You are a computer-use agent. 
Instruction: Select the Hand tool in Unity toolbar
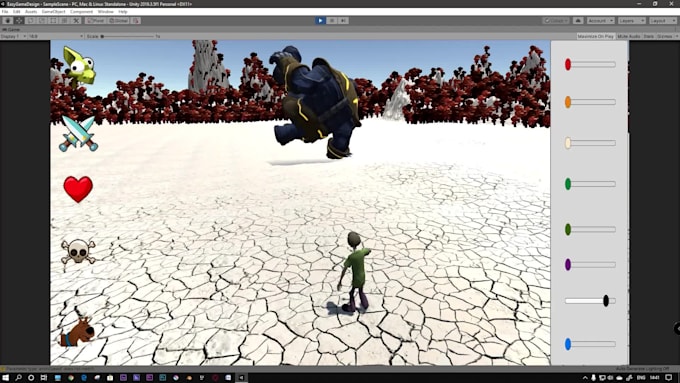click(x=7, y=20)
